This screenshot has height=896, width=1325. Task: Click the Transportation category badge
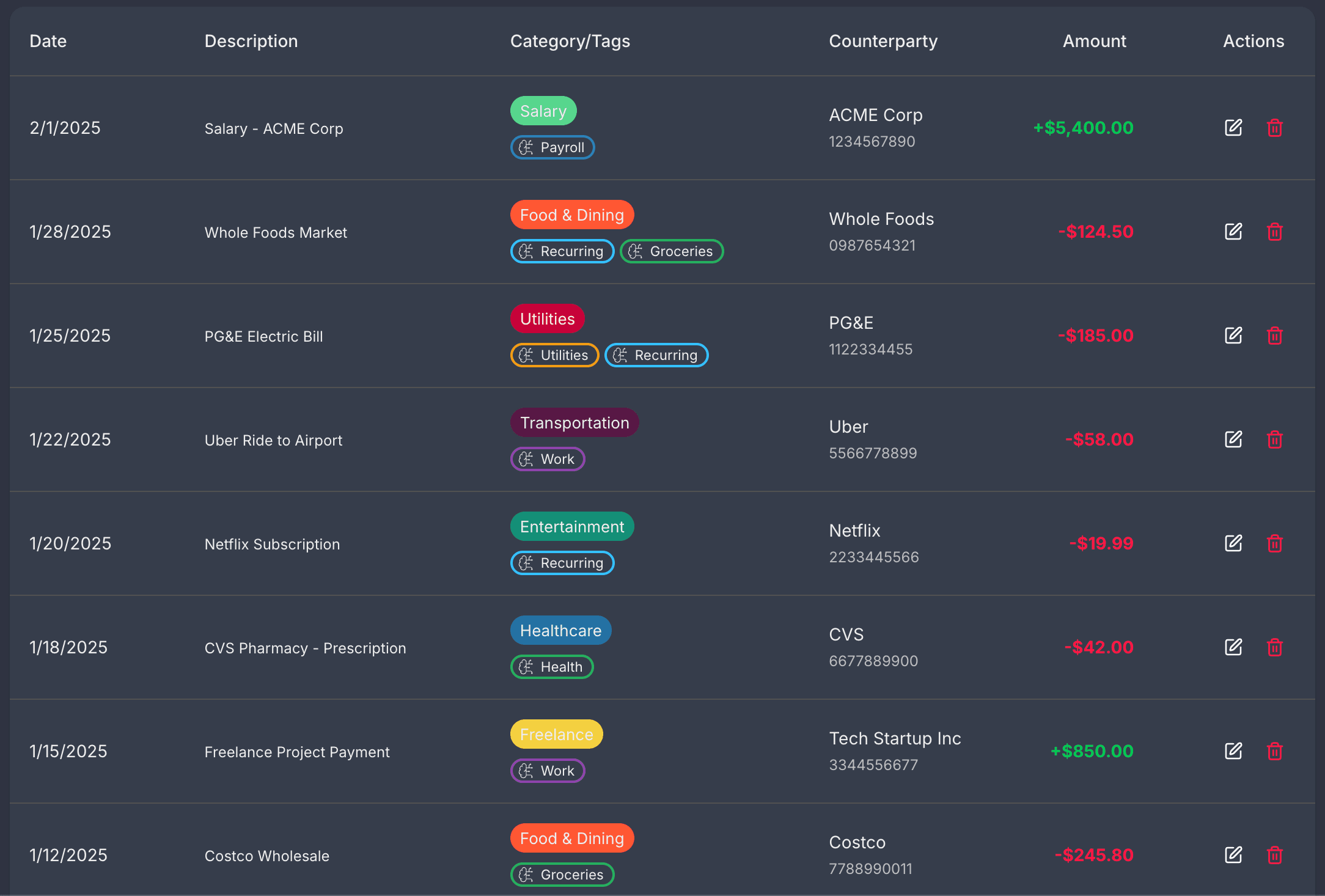tap(574, 422)
